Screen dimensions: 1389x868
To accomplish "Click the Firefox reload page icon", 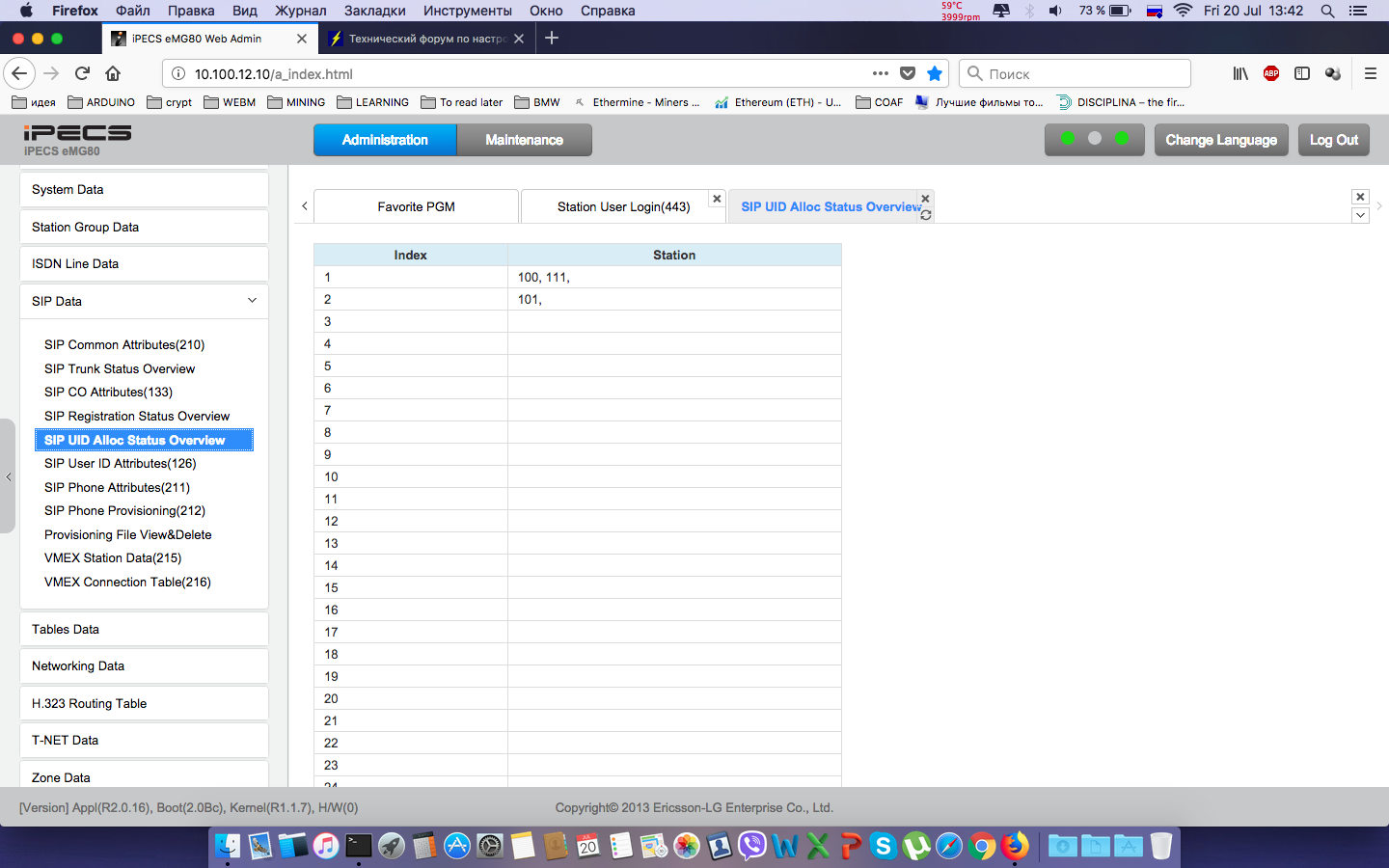I will click(x=83, y=73).
